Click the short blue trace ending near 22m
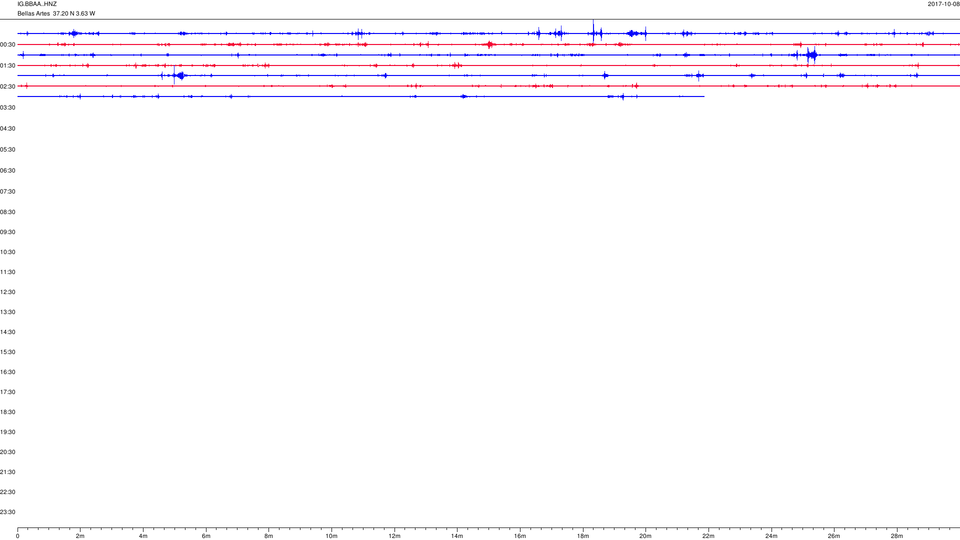The image size is (960, 540). (361, 96)
